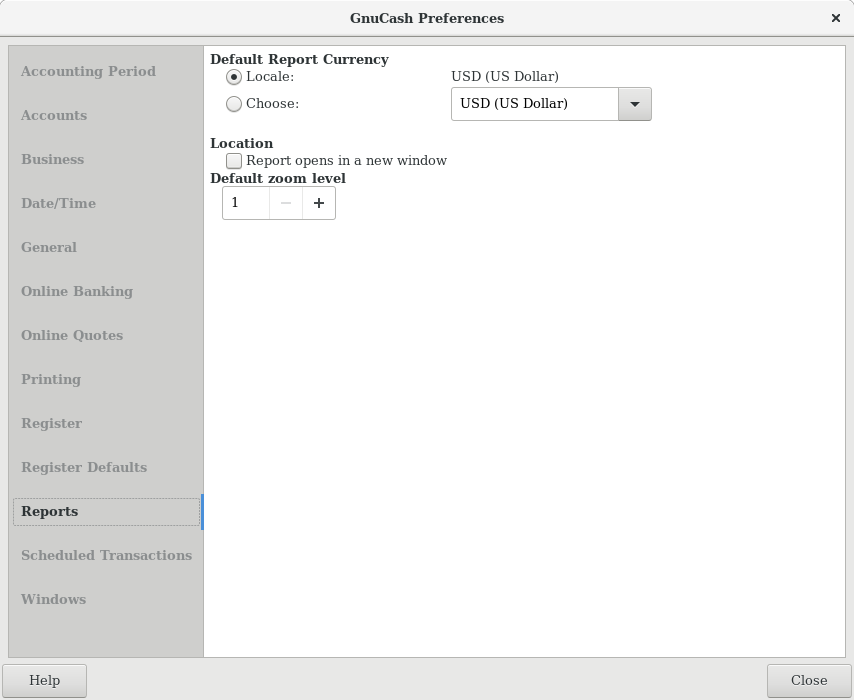Close the GnuCash Preferences dialog with X

pos(835,18)
